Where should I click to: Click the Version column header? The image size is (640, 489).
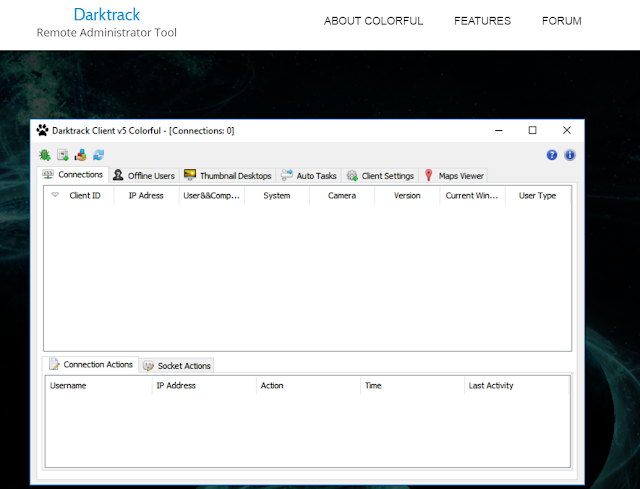pos(407,196)
